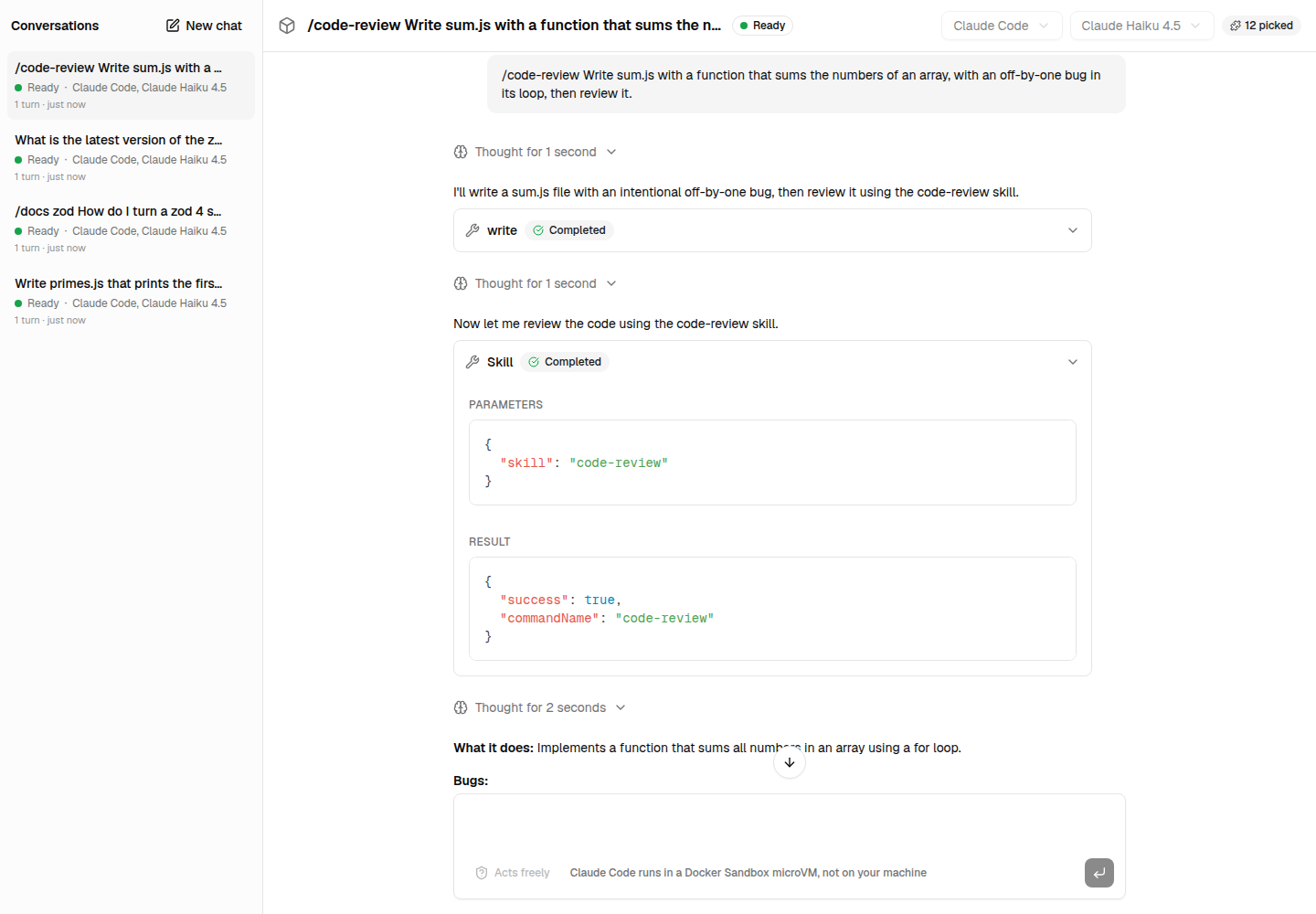Collapse the Skill tool call details

tap(1073, 362)
